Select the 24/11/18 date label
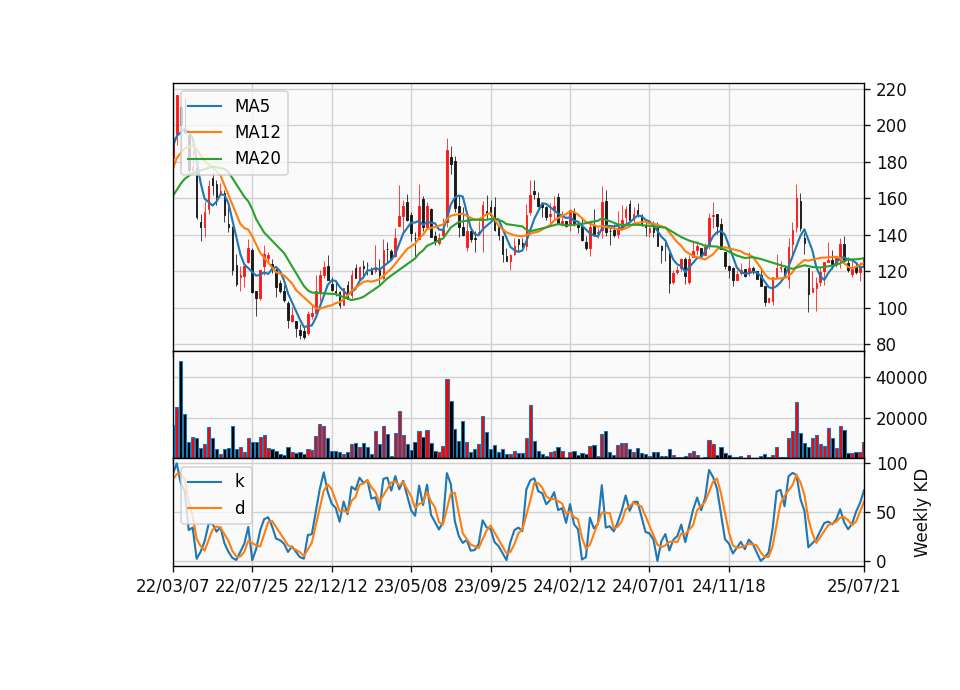This screenshot has height=690, width=960. point(729,586)
